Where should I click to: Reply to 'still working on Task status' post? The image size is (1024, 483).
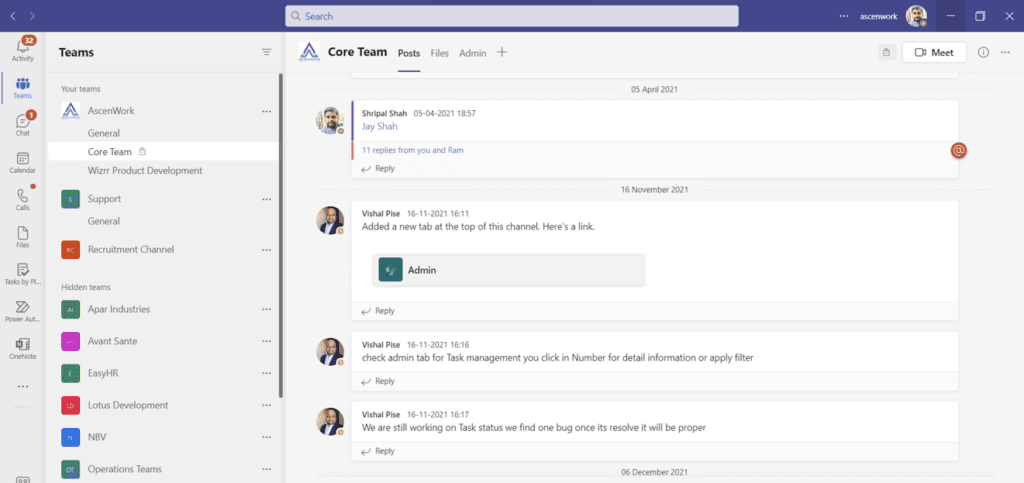tap(378, 451)
